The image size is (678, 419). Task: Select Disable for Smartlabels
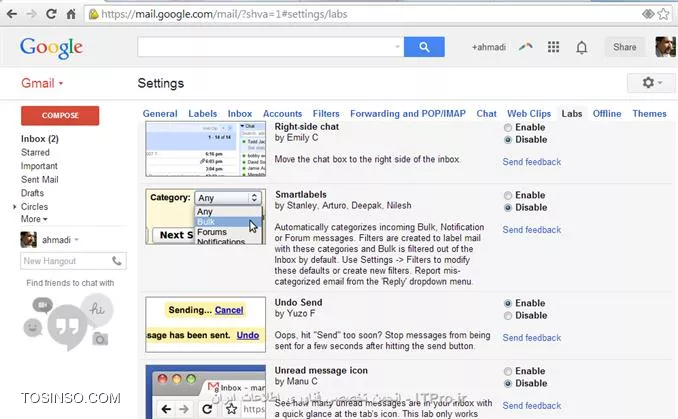(x=508, y=208)
